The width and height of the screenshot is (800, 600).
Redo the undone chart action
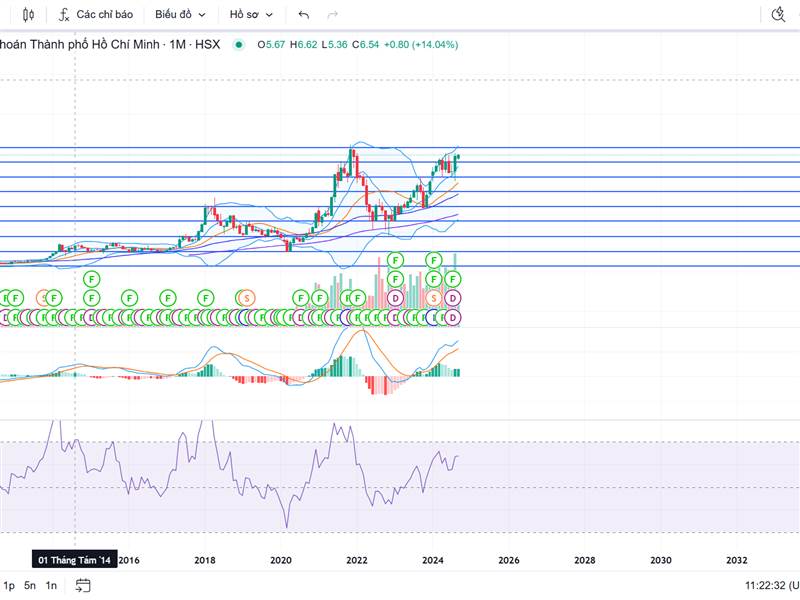[x=333, y=15]
